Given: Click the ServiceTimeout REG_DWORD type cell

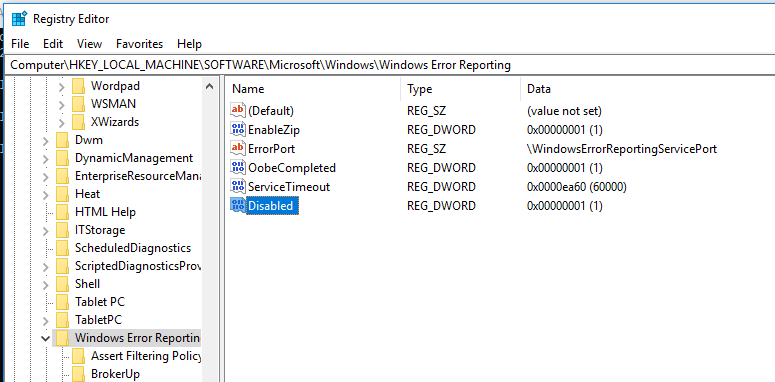Looking at the screenshot, I should coord(441,187).
